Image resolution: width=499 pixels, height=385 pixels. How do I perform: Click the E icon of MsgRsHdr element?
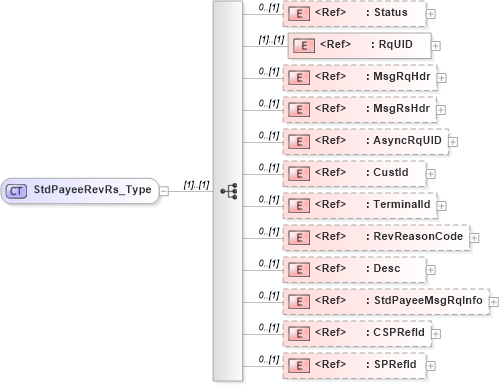[x=299, y=110]
